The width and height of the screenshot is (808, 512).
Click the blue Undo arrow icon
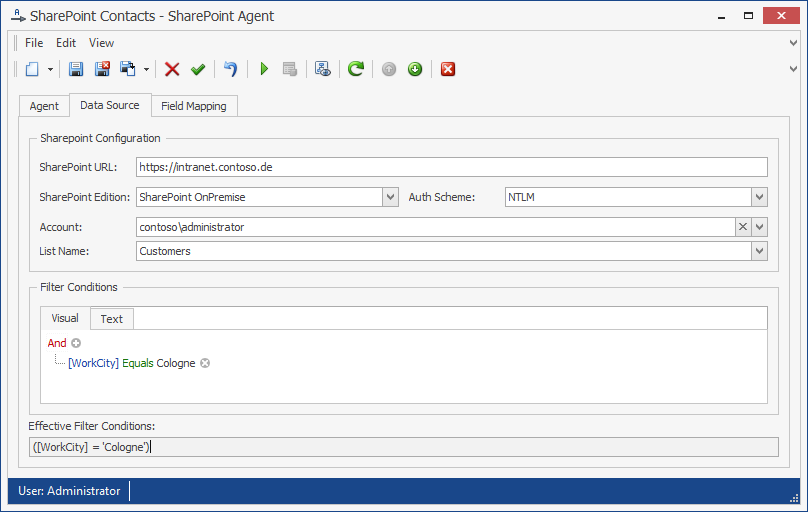coord(230,69)
